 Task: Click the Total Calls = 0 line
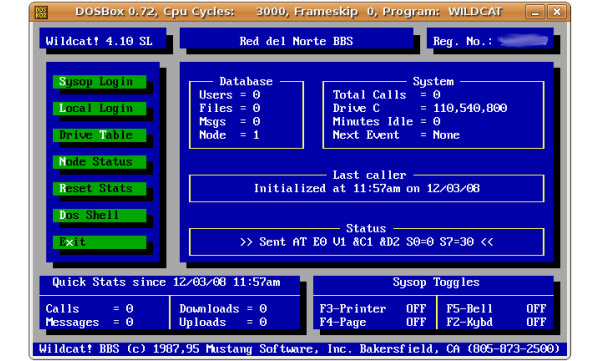pos(387,95)
